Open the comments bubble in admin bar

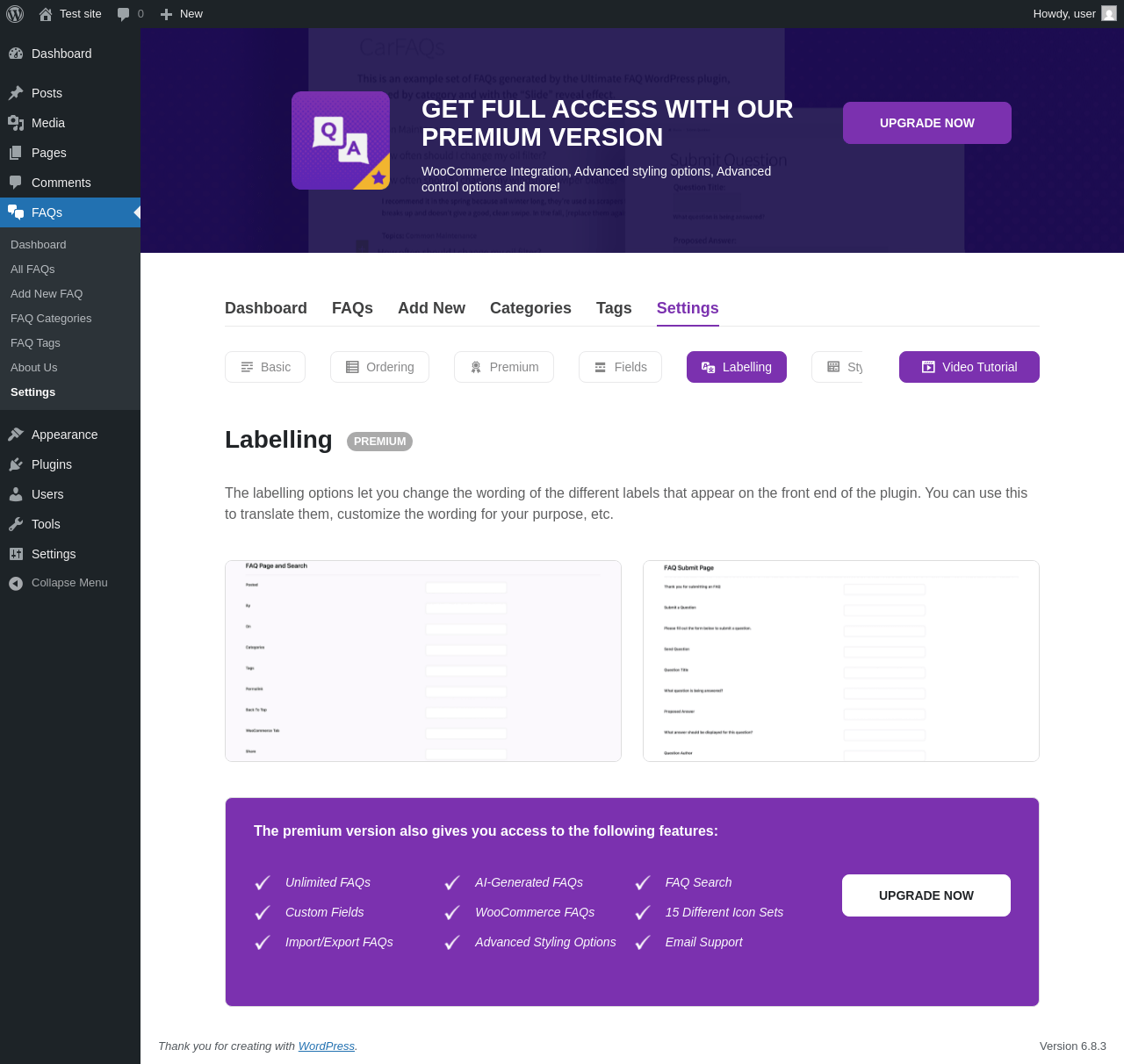click(x=124, y=14)
